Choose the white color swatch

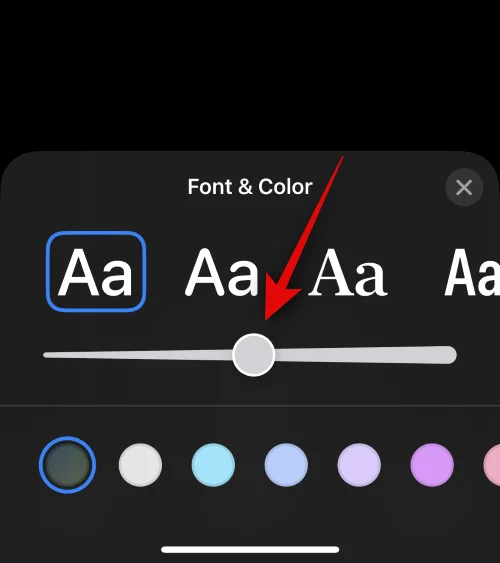(140, 465)
